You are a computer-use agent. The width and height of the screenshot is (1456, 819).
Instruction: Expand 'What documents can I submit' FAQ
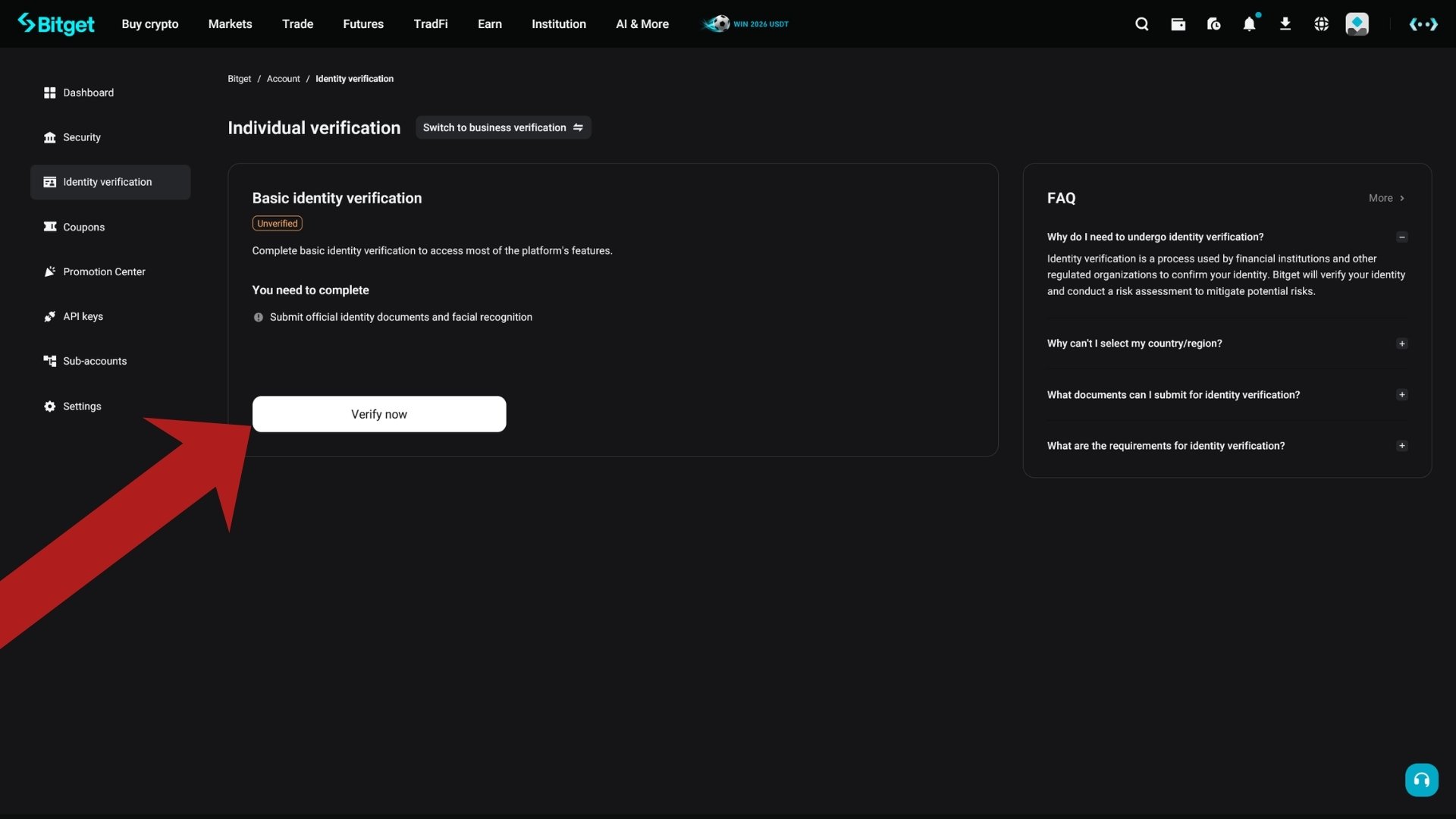point(1402,395)
